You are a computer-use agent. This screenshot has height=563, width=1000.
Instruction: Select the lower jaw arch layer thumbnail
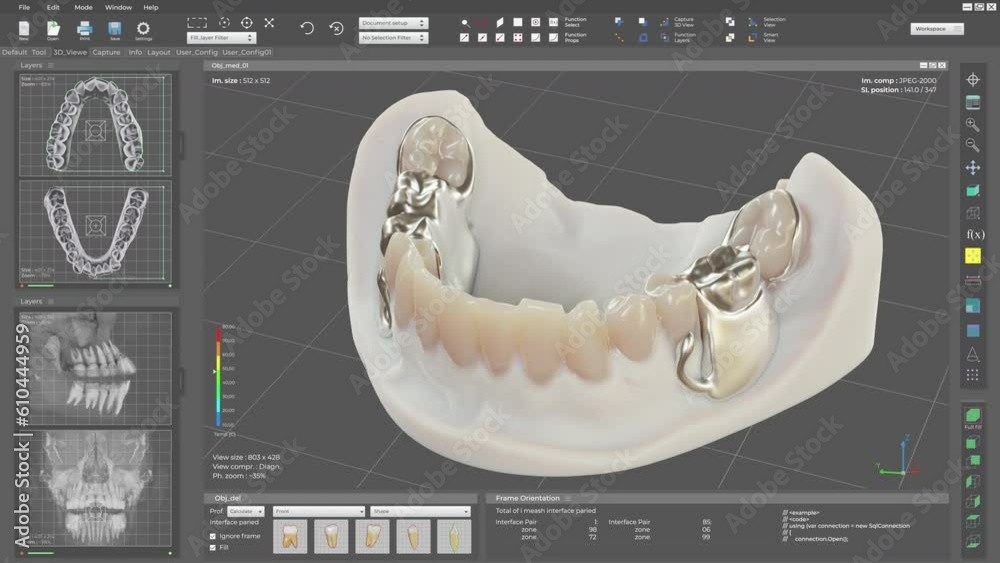pos(96,231)
